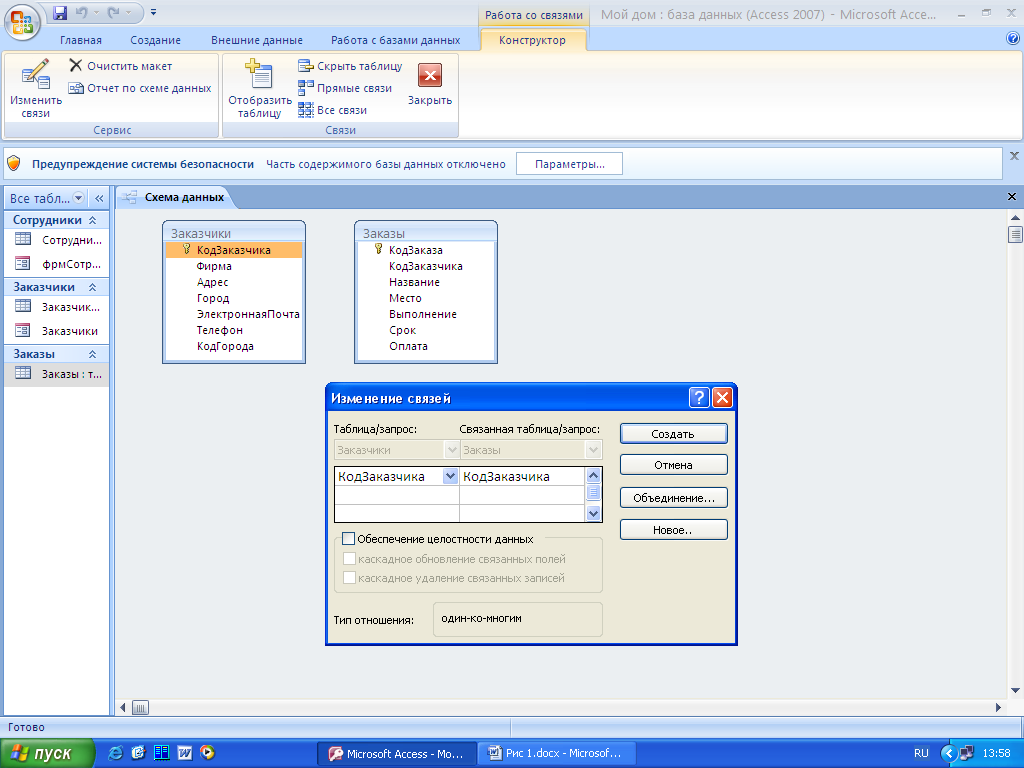Select КодЗаказа field in Заказы table
Image resolution: width=1024 pixels, height=768 pixels.
coord(415,250)
